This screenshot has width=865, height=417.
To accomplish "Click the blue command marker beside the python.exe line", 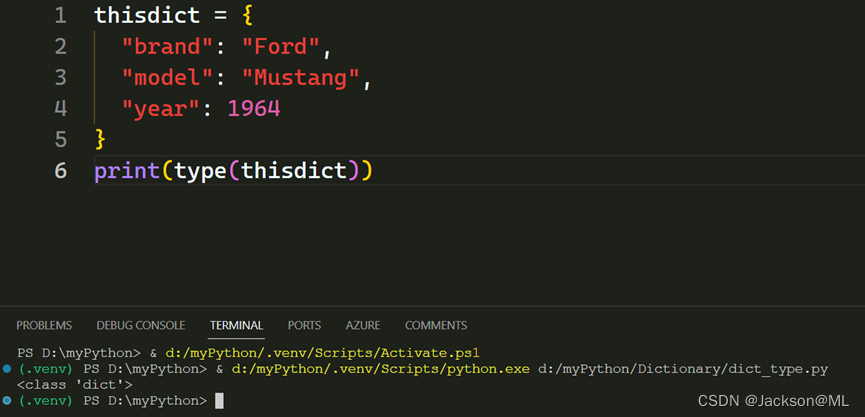I will tap(8, 369).
